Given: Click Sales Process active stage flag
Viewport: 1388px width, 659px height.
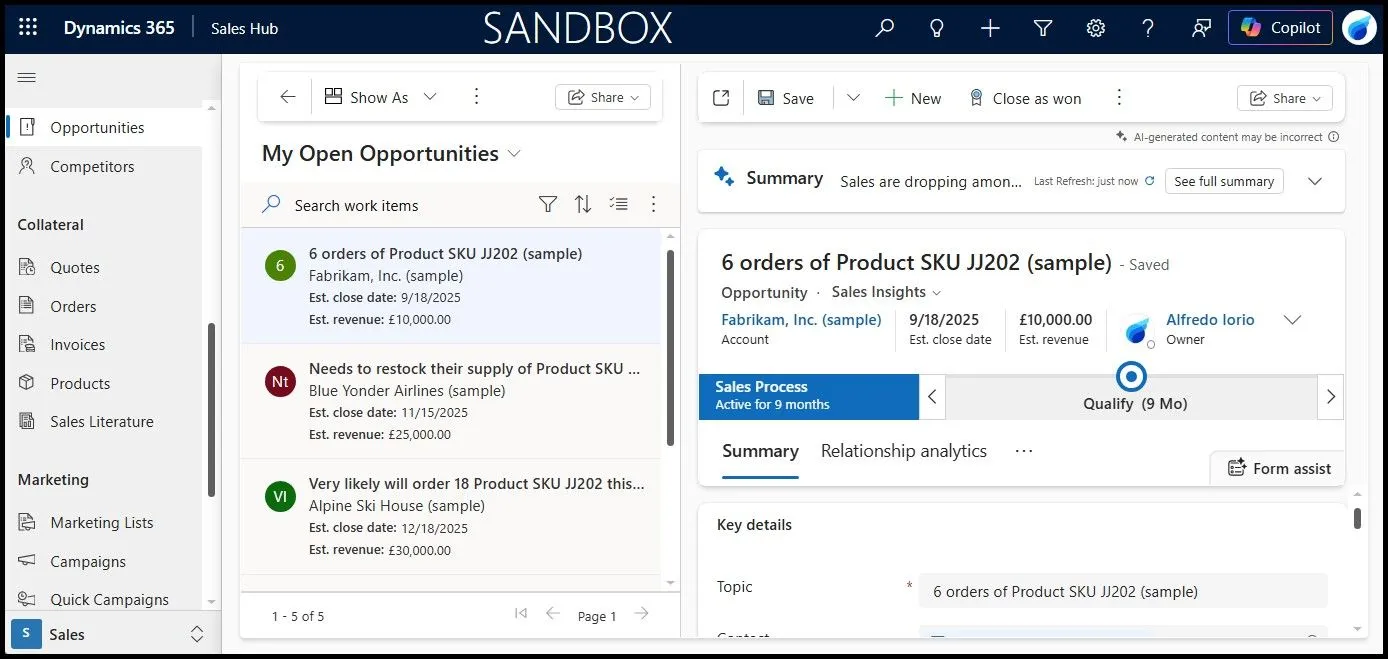Looking at the screenshot, I should coord(808,396).
